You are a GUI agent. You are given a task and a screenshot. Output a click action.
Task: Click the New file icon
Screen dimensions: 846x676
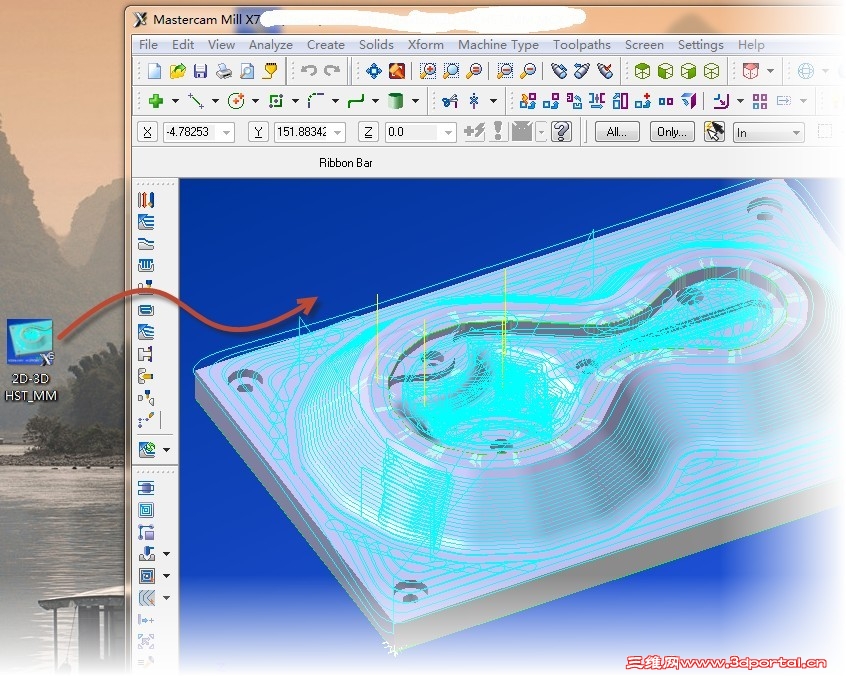[x=154, y=71]
